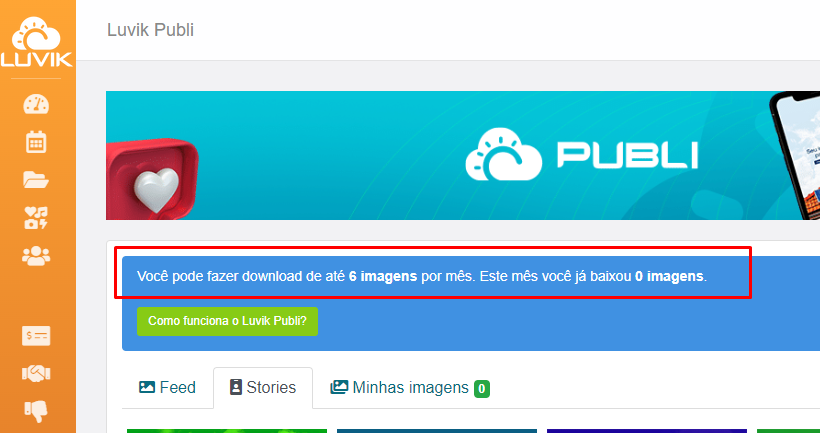Click 'Como funciona o Luvik Publi?' button
Viewport: 820px width, 433px height.
pyautogui.click(x=227, y=321)
